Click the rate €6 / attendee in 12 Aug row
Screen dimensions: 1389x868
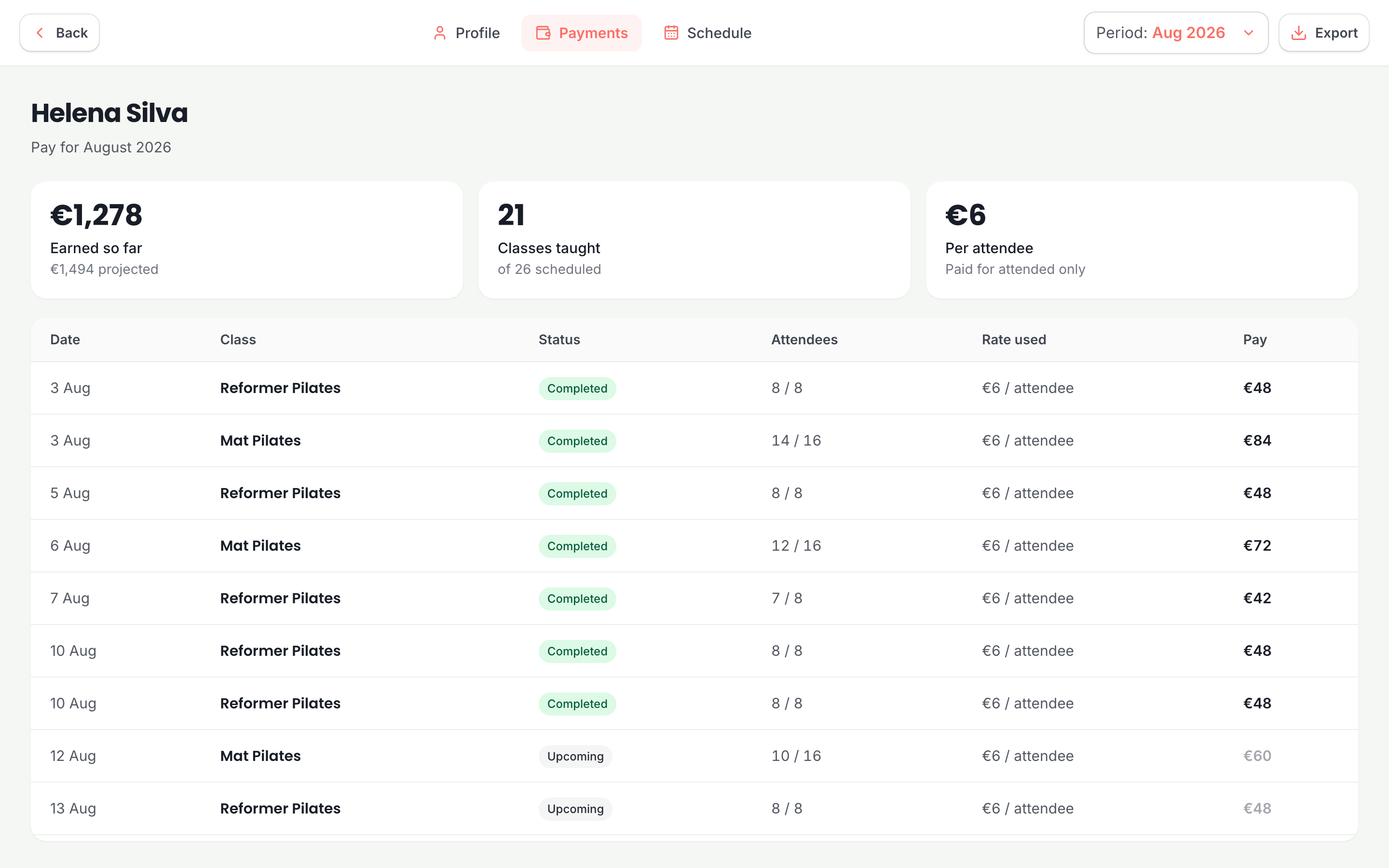point(1027,756)
